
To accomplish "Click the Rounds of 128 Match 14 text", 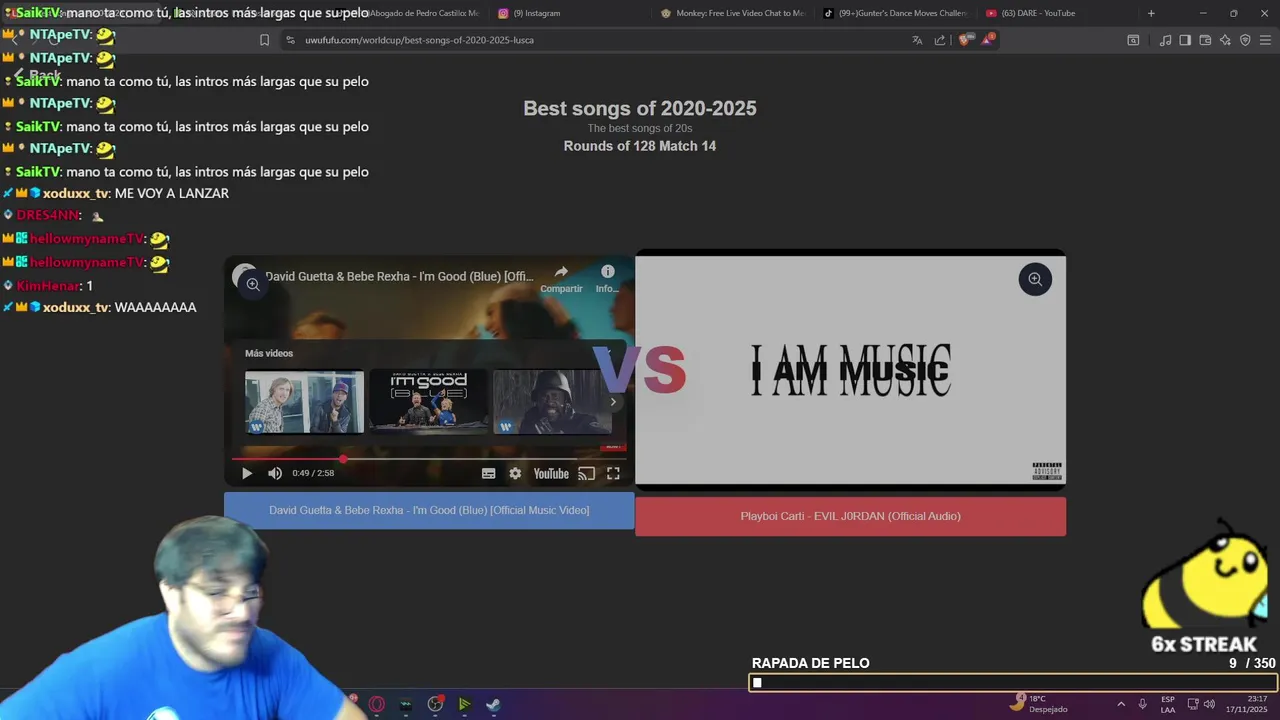I will pos(640,146).
